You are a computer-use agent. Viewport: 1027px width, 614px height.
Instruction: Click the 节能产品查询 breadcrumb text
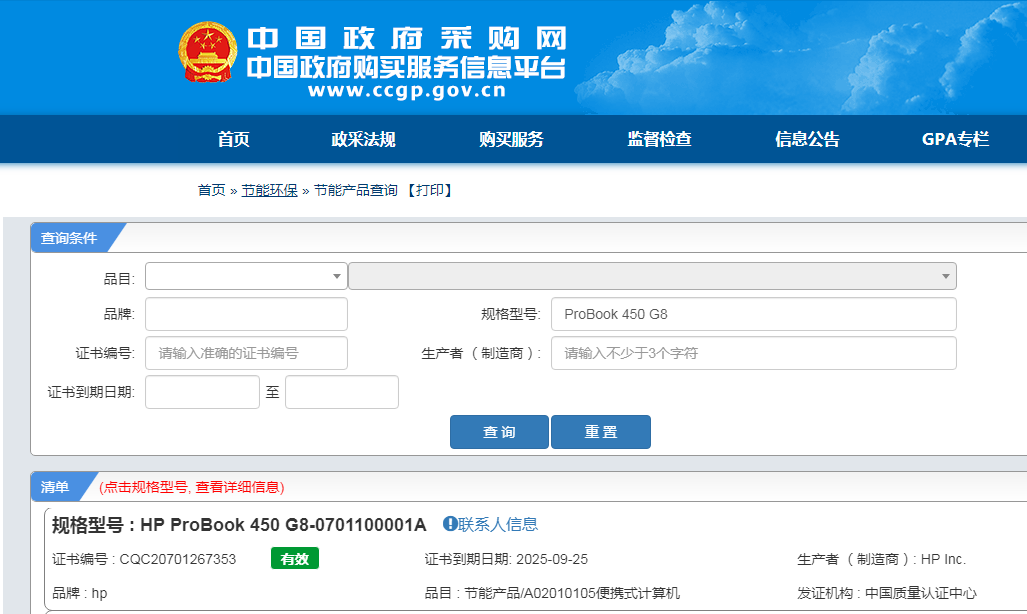tap(356, 190)
